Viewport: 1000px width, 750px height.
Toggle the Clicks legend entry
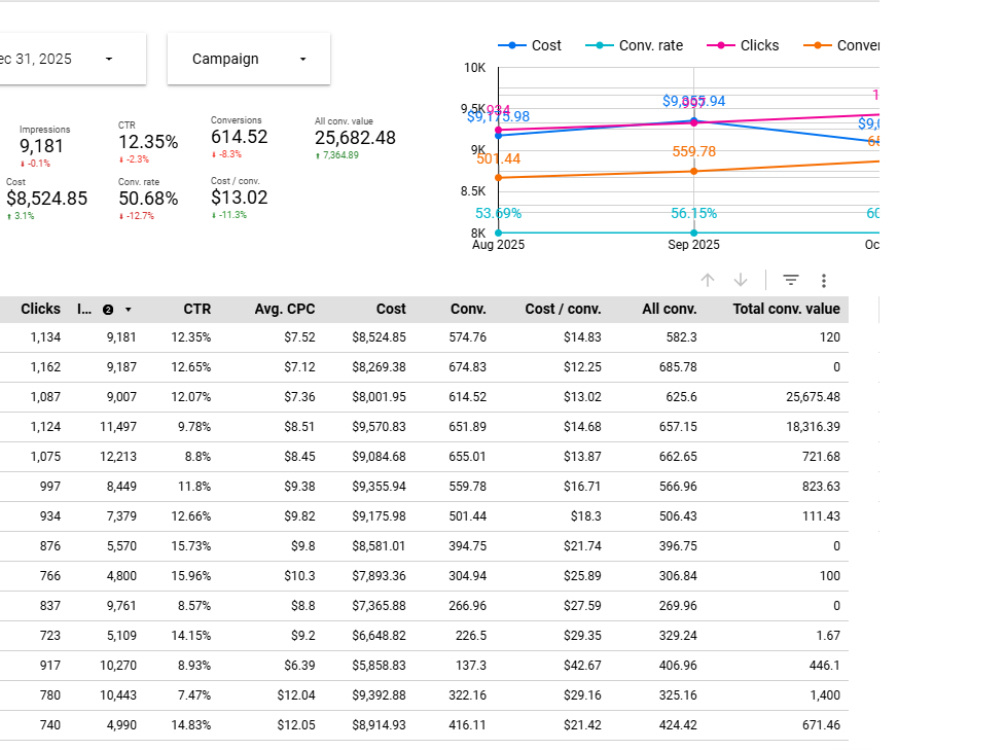coord(743,45)
